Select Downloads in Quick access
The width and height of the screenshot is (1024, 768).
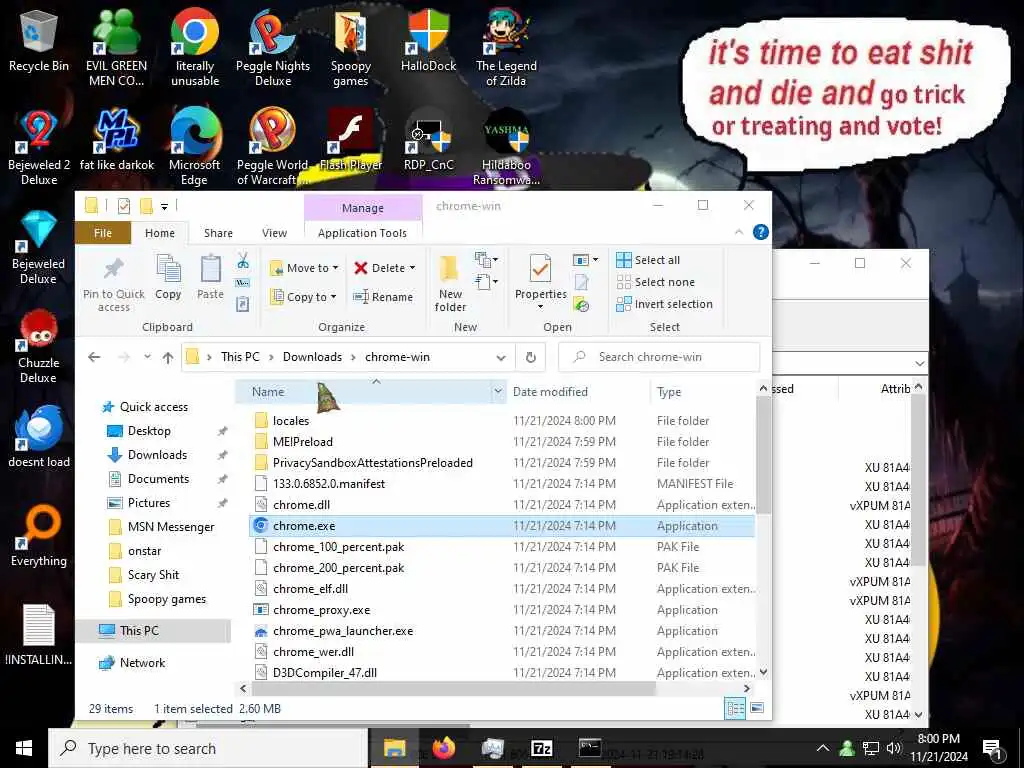(157, 455)
